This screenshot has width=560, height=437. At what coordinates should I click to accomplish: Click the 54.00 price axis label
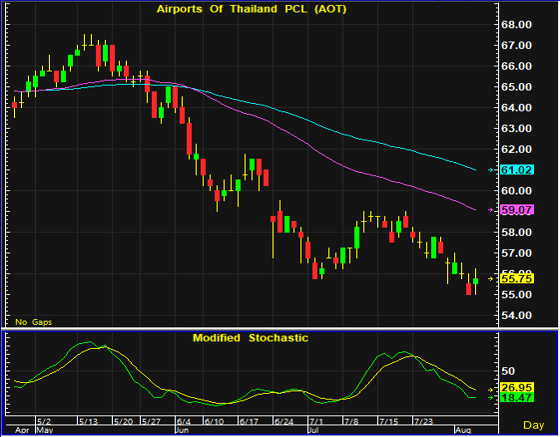516,315
